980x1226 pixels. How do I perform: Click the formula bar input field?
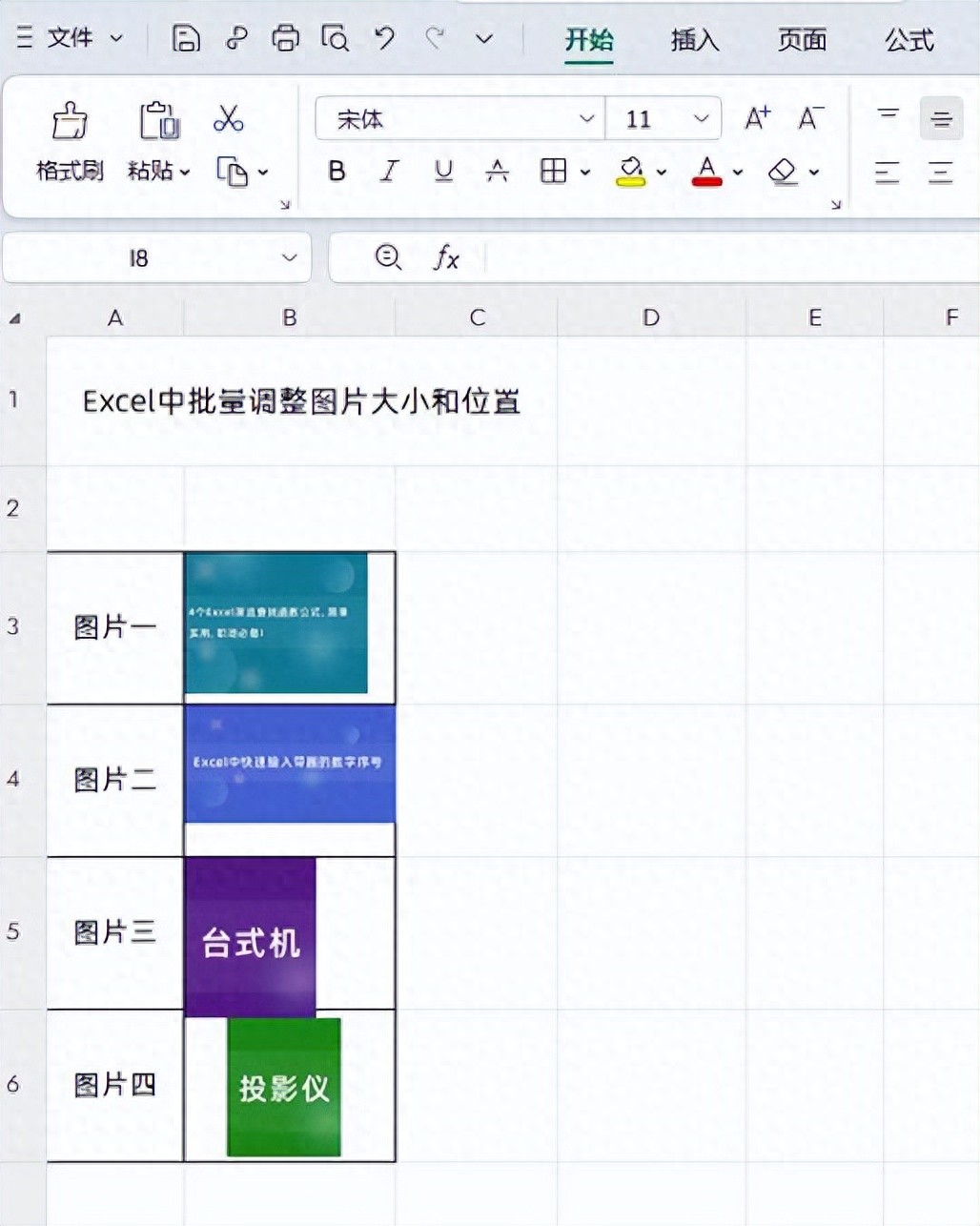pyautogui.click(x=731, y=258)
